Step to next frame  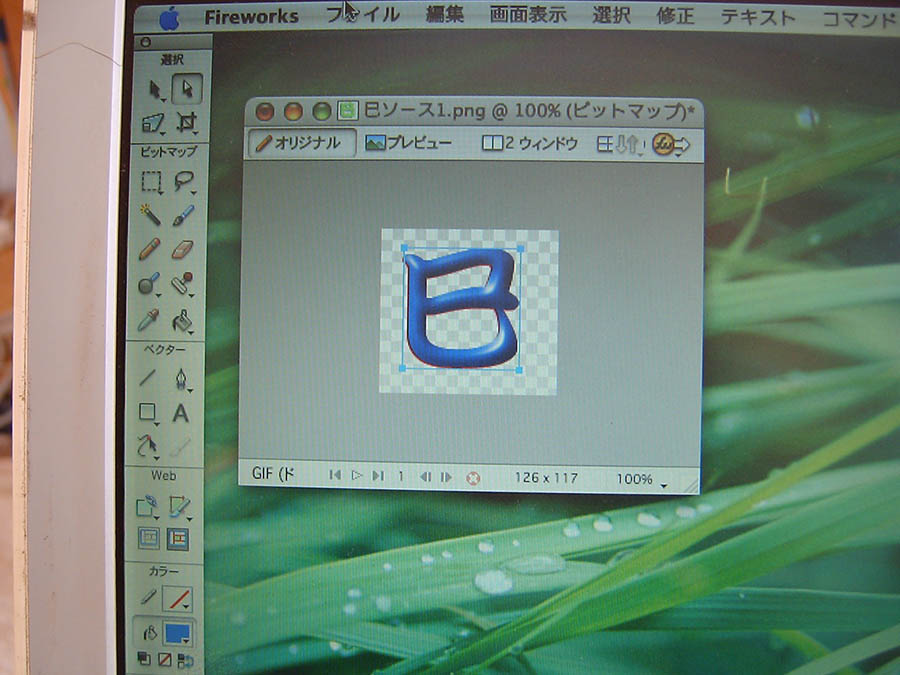(446, 477)
